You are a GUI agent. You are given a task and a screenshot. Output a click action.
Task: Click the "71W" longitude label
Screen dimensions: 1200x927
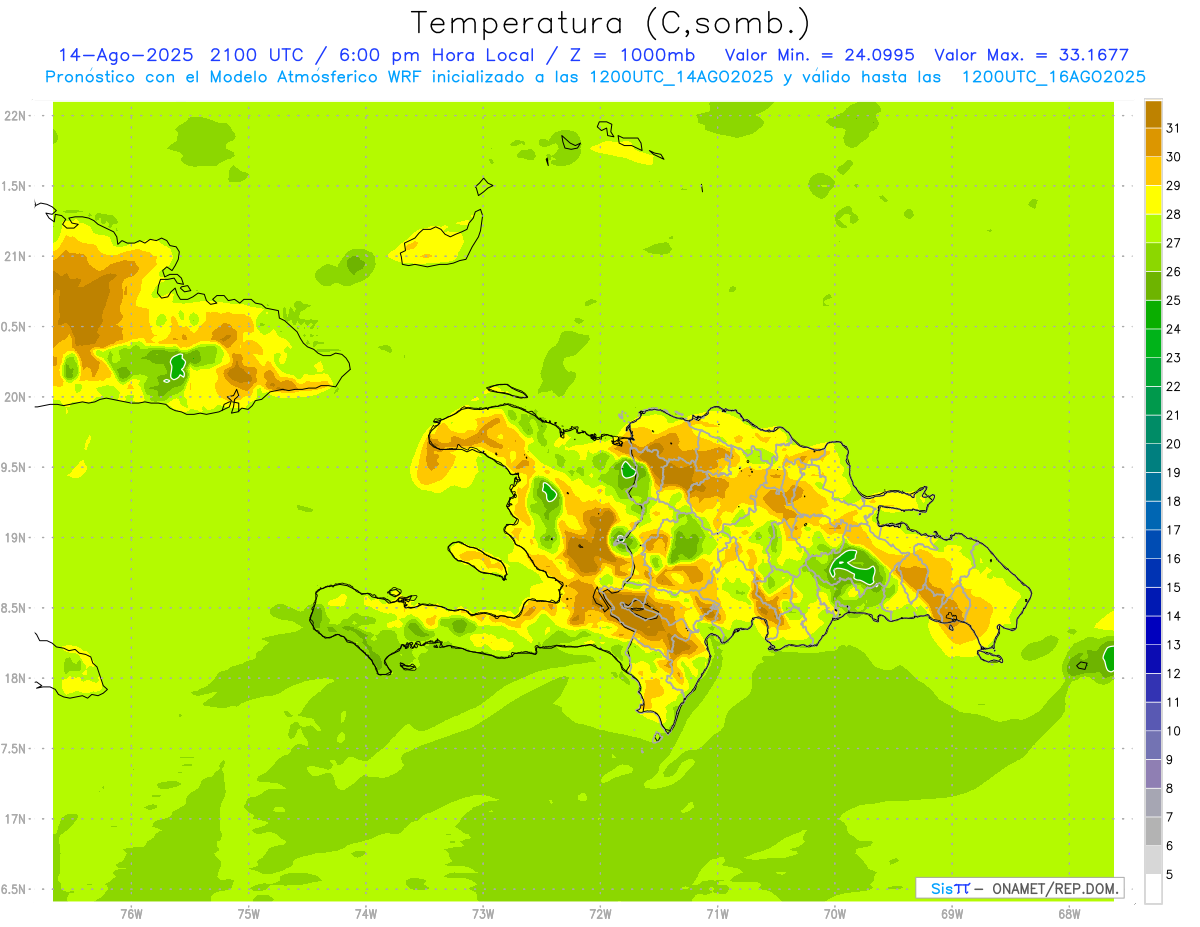click(717, 914)
